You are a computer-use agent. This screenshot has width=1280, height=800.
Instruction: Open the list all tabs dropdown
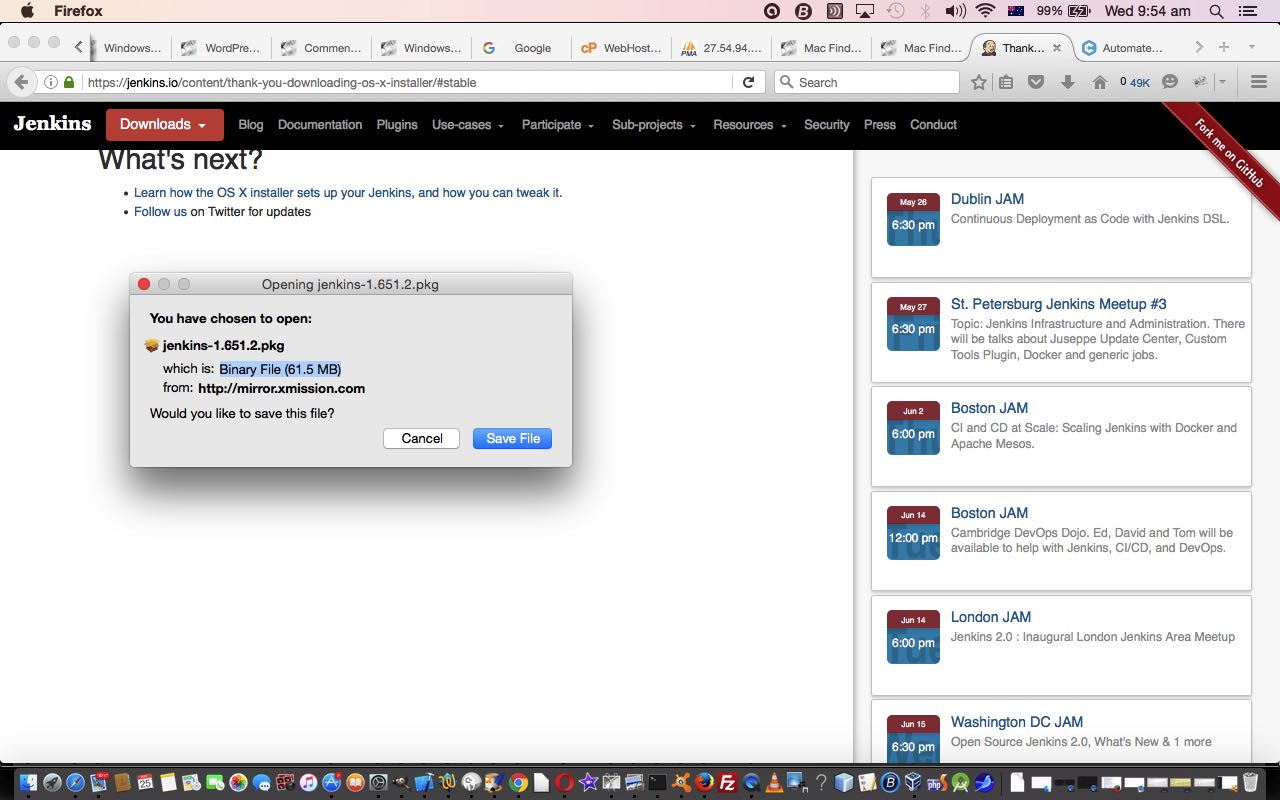[x=1251, y=47]
